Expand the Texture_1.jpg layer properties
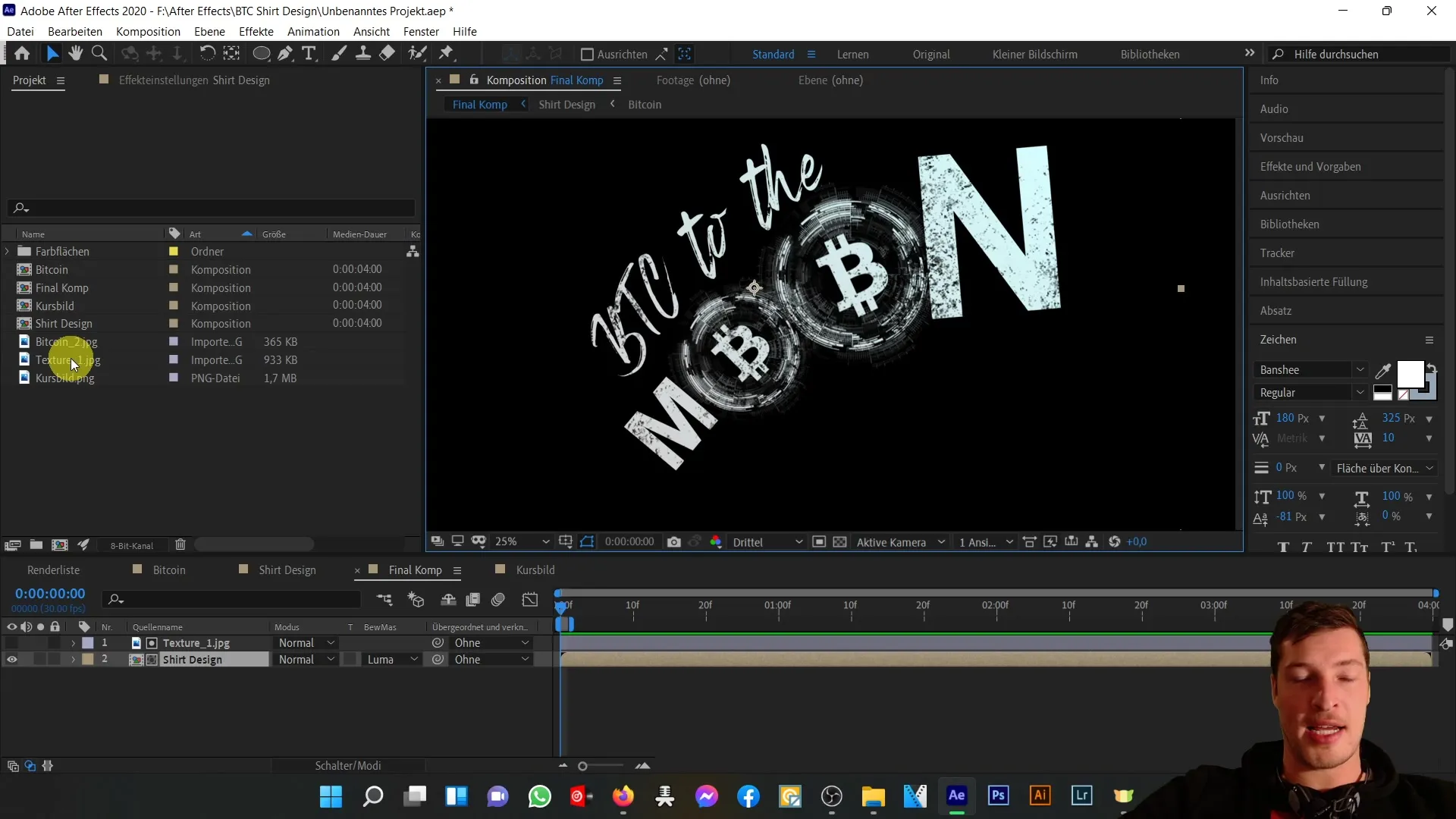 73,643
